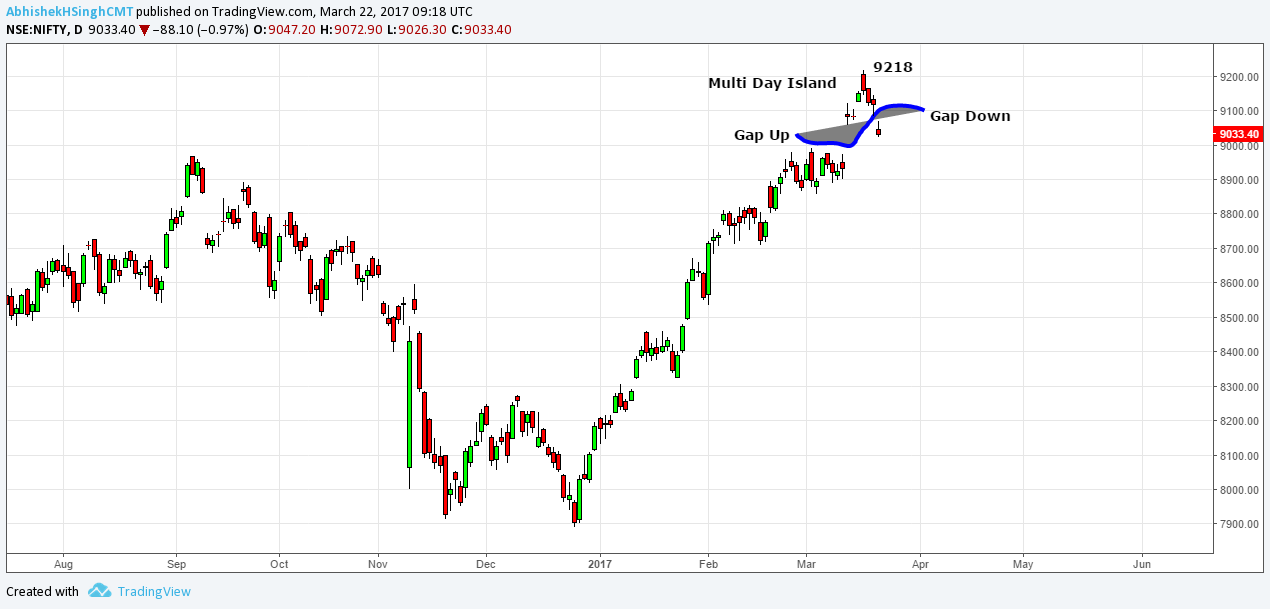The image size is (1270, 609).
Task: Click the 8400.00 price axis label
Action: point(1238,353)
